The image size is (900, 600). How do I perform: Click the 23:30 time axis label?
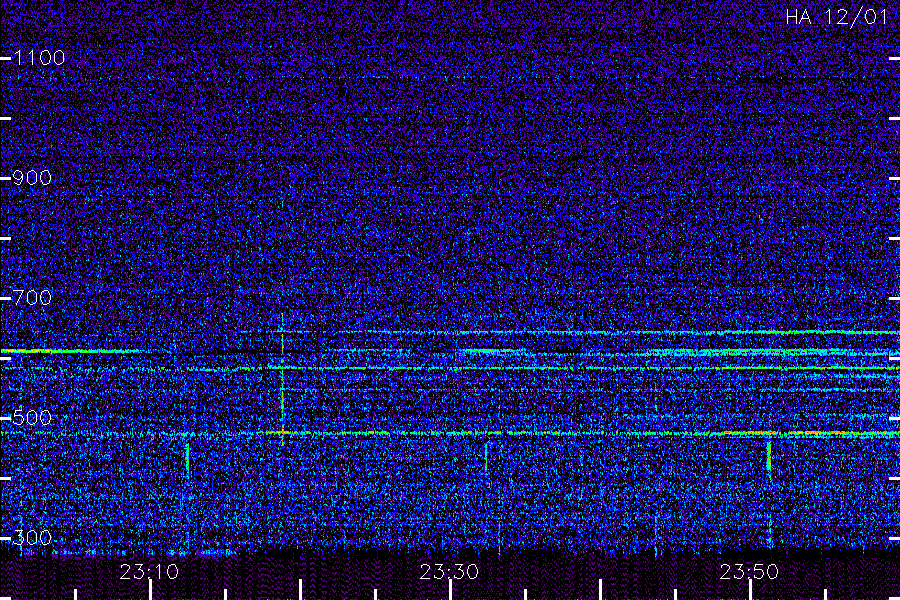point(449,572)
